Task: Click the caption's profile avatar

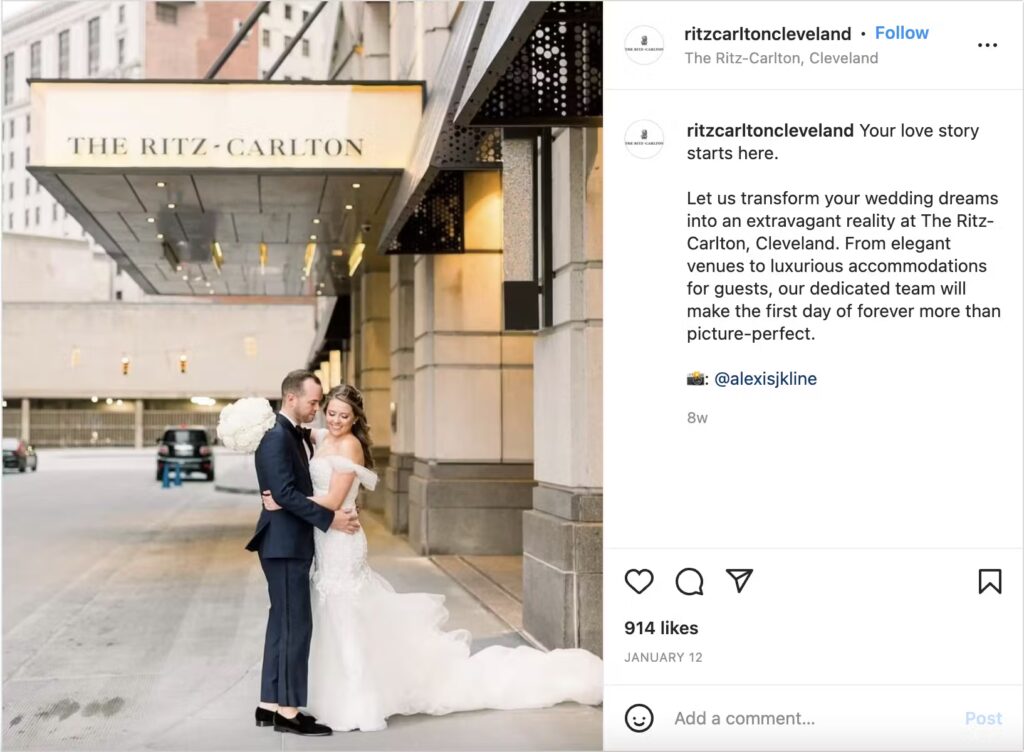Action: (644, 139)
